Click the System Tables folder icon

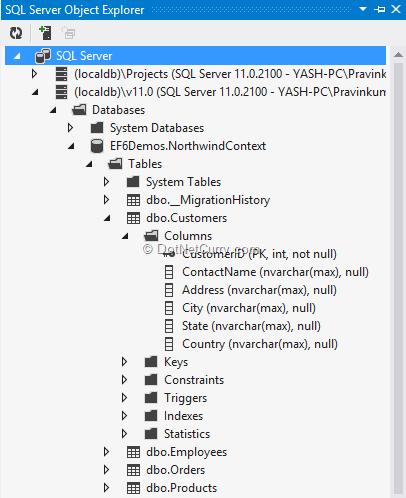[133, 182]
